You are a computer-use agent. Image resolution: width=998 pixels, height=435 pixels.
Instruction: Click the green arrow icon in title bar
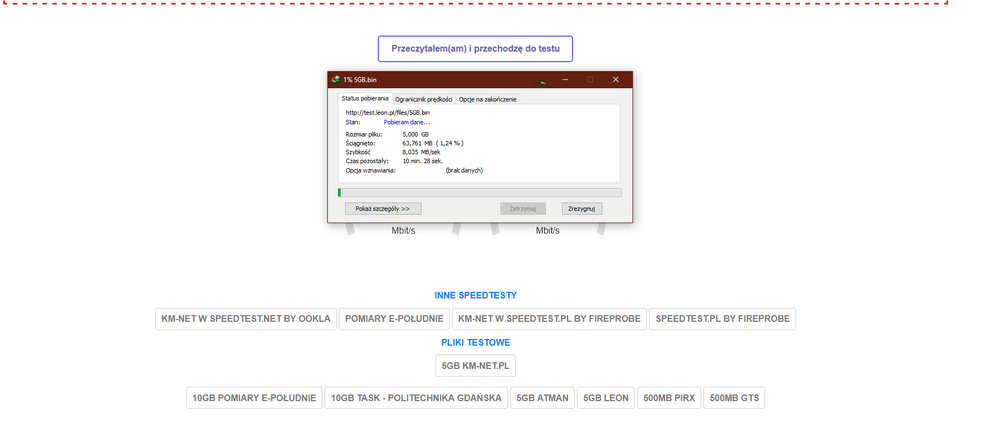tap(542, 82)
